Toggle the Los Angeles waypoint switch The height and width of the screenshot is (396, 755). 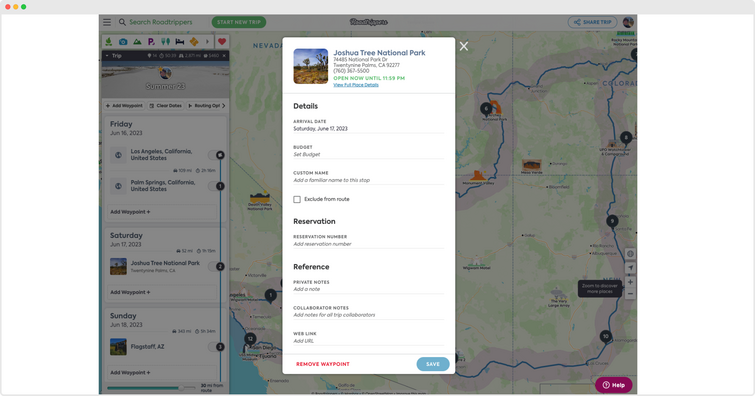click(x=216, y=155)
